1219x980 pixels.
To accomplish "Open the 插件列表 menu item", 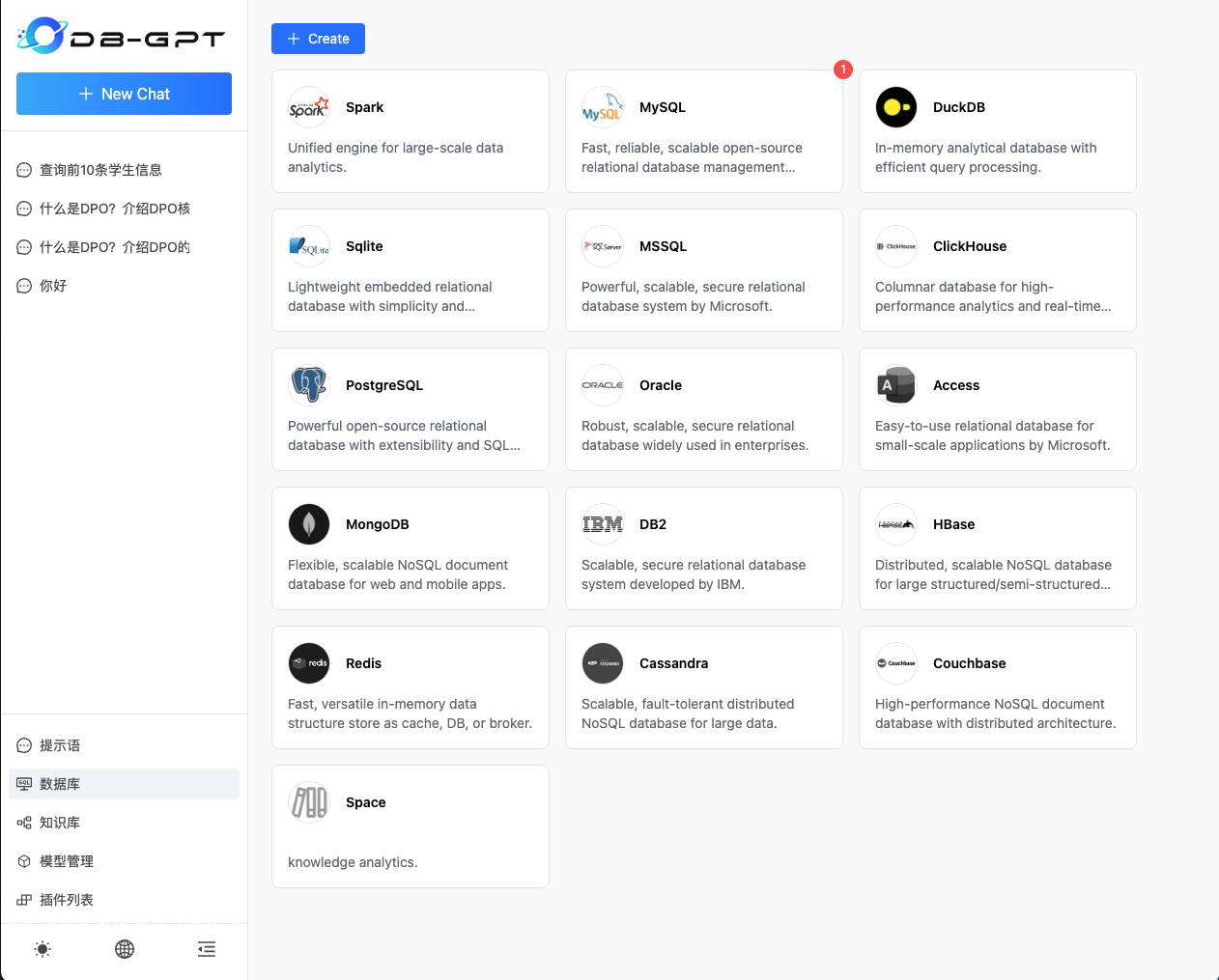I will (124, 900).
